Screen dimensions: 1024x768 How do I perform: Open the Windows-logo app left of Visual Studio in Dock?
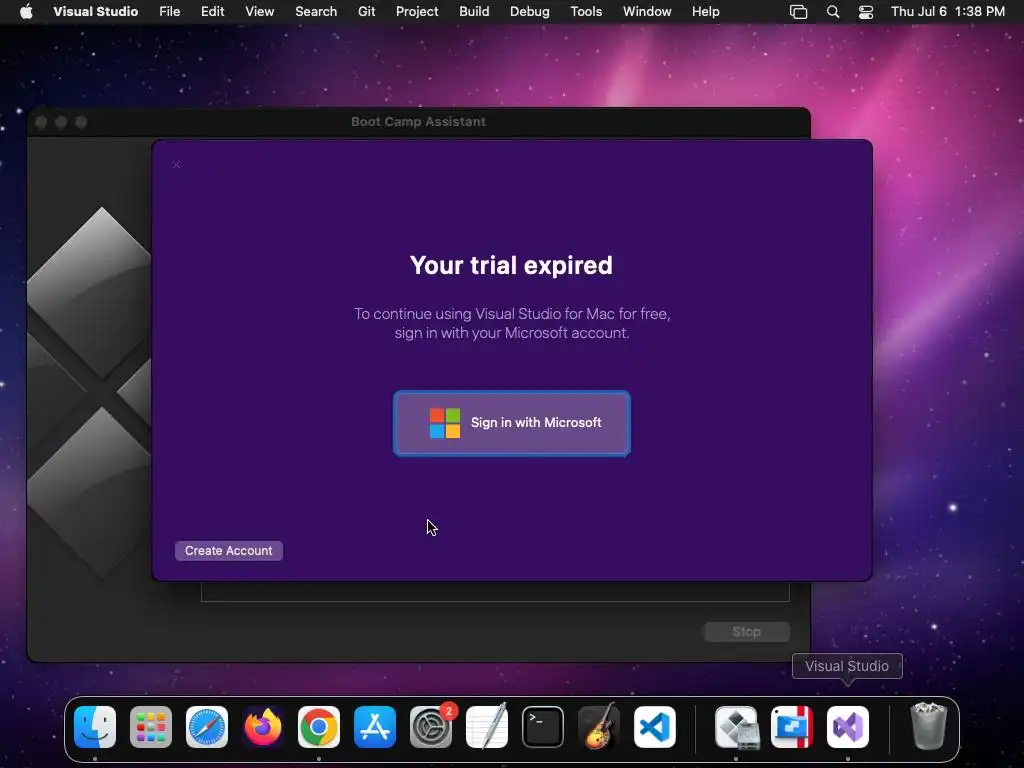792,727
